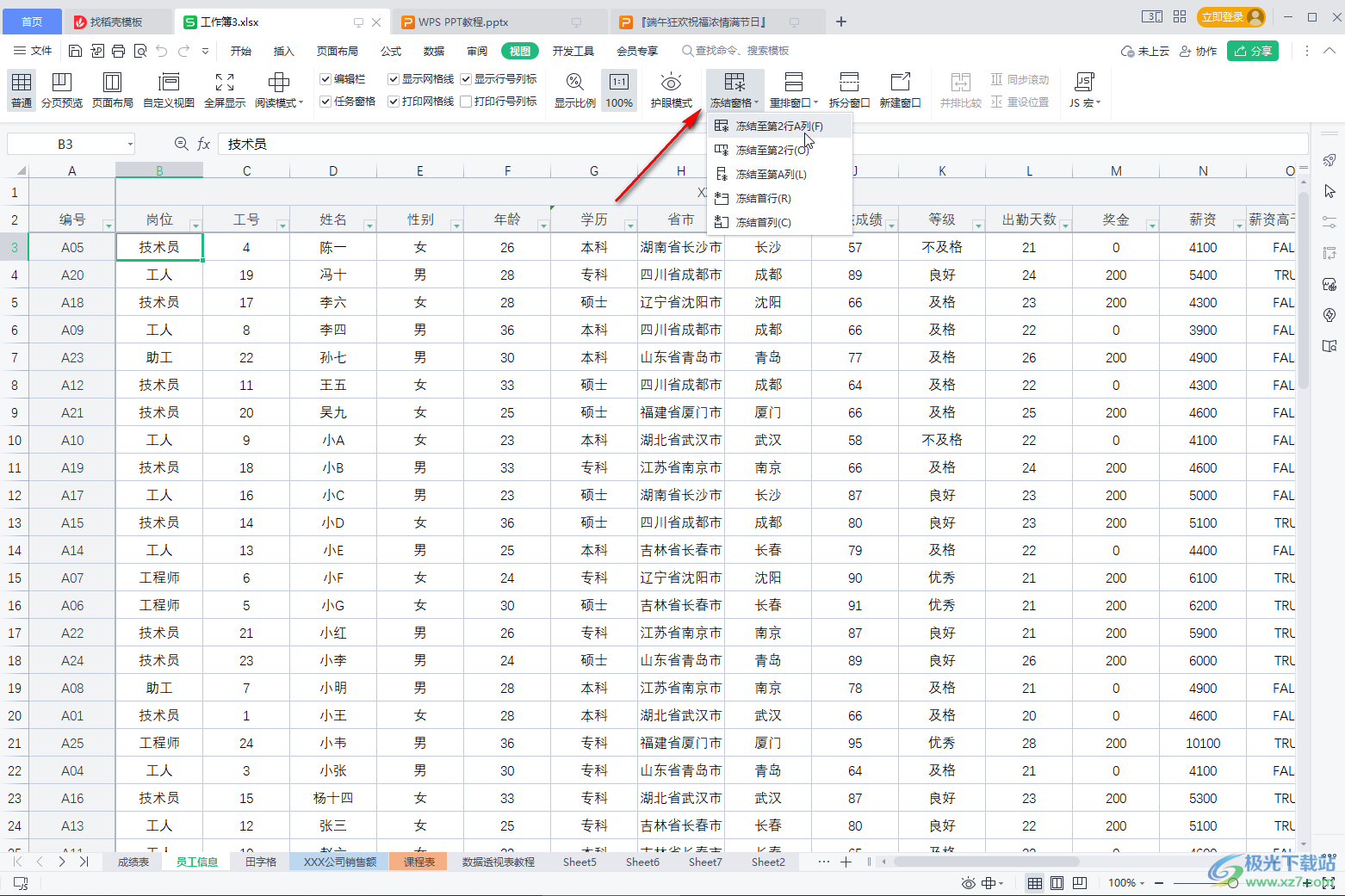Open Page Break Preview (分页预览)
Image resolution: width=1345 pixels, height=896 pixels.
[x=62, y=90]
